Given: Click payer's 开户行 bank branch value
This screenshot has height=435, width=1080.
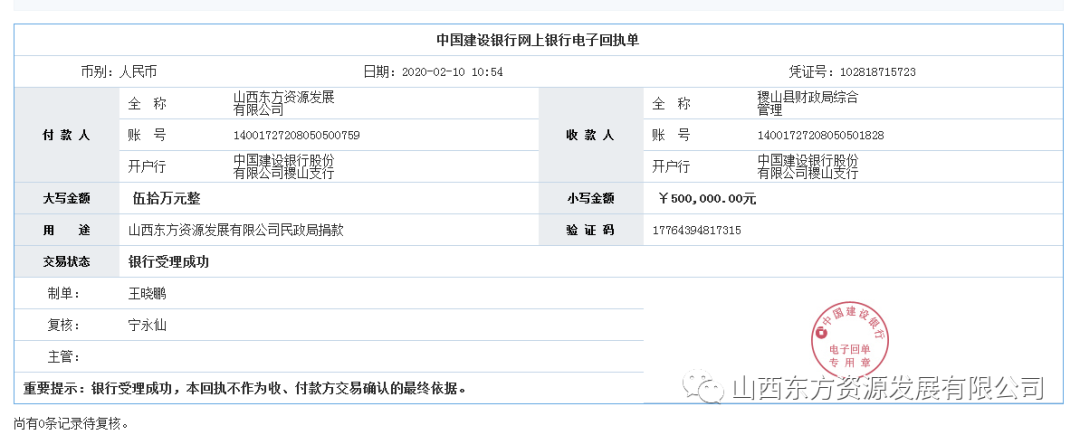Looking at the screenshot, I should pyautogui.click(x=284, y=167).
